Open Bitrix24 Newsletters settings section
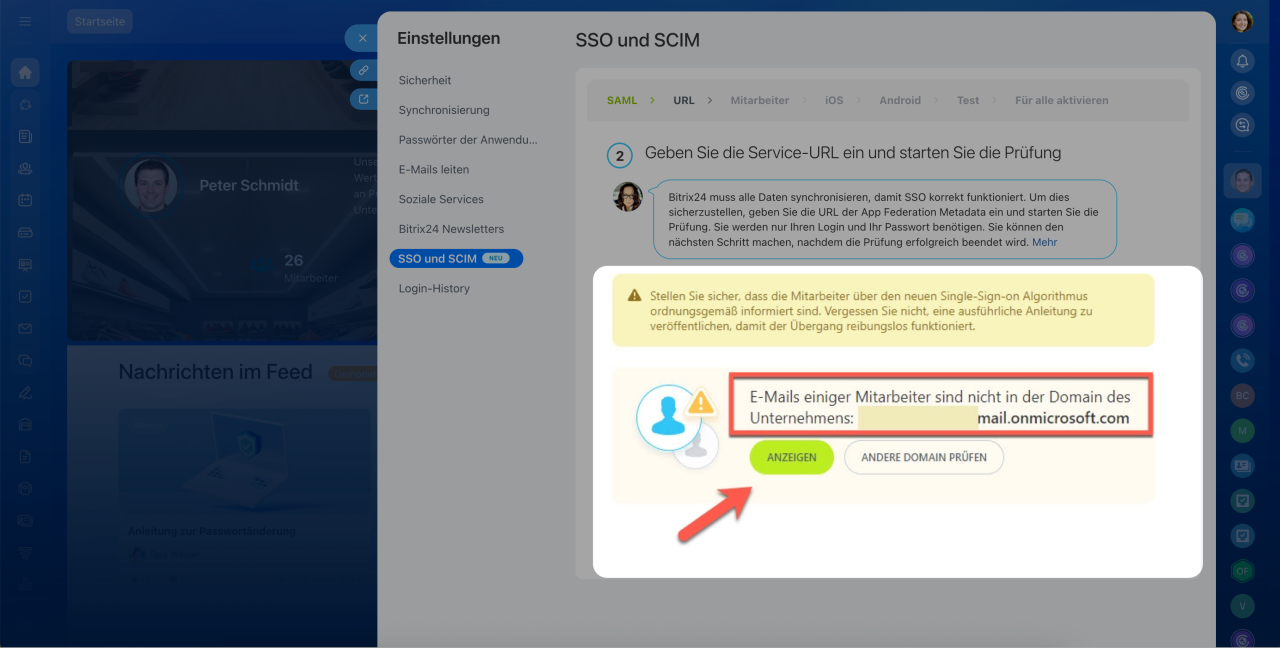The height and width of the screenshot is (648, 1280). pos(451,229)
